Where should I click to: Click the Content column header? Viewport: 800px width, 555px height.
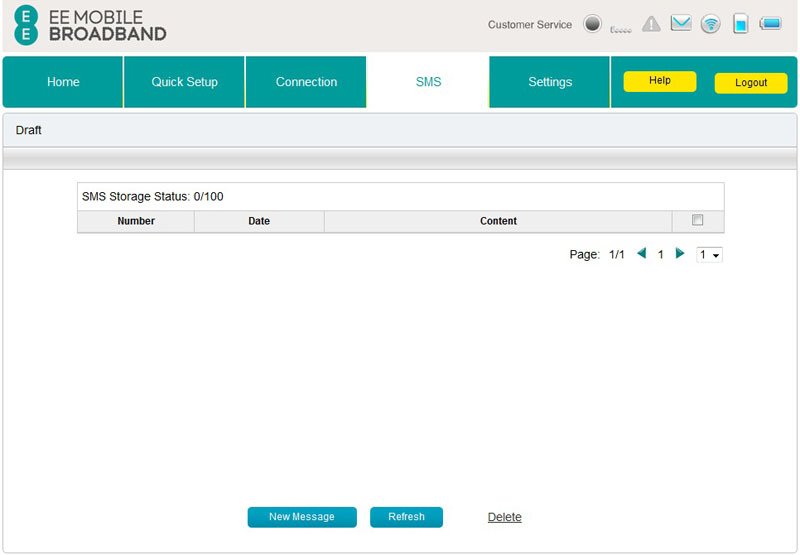498,221
